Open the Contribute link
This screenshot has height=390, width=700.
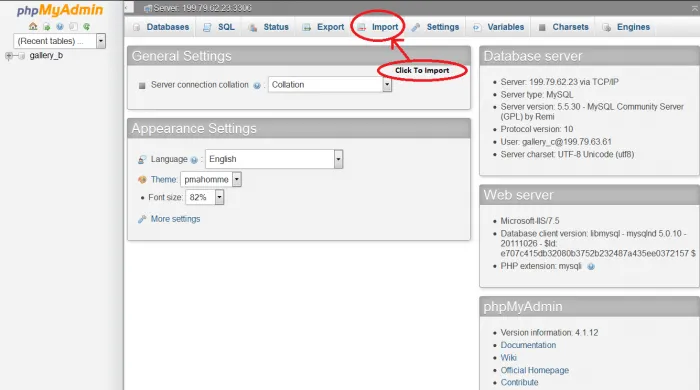[x=519, y=382]
